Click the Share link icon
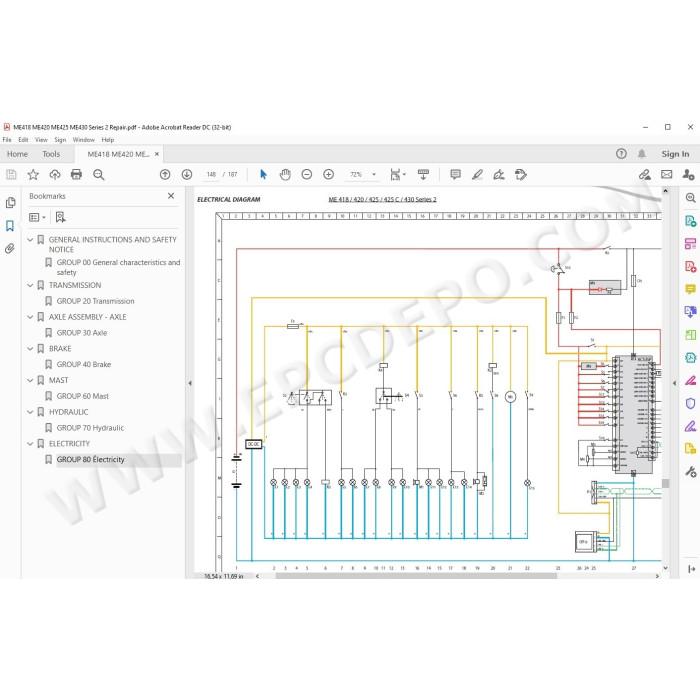This screenshot has height=700, width=700. (x=645, y=175)
